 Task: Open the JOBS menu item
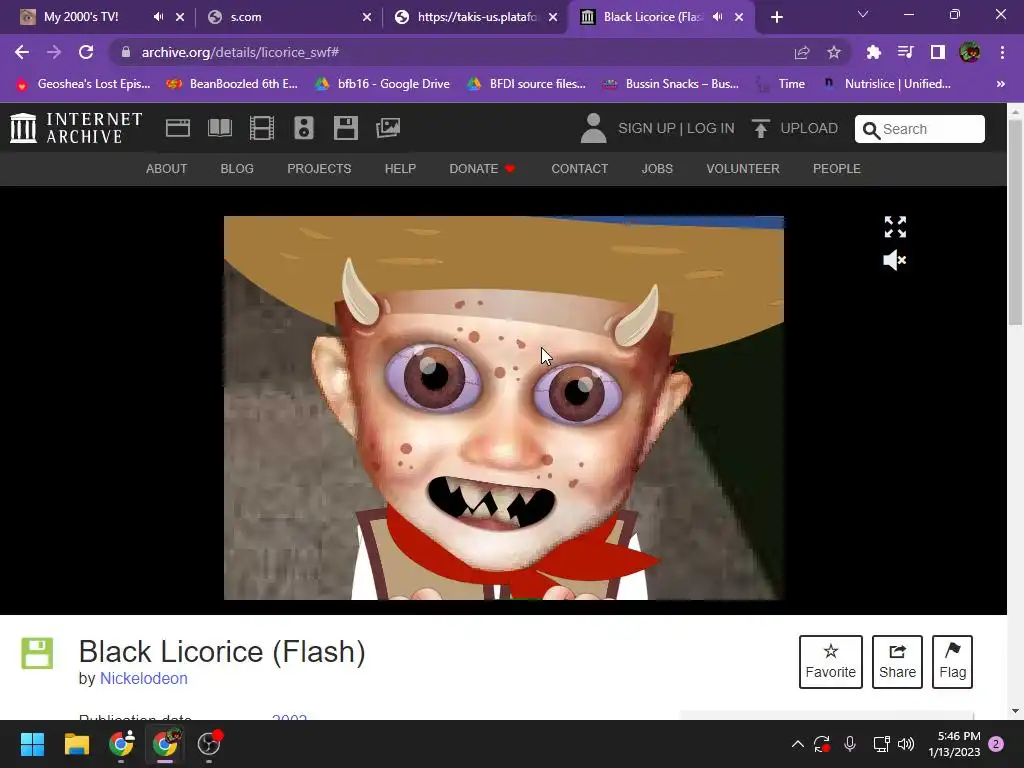point(657,168)
